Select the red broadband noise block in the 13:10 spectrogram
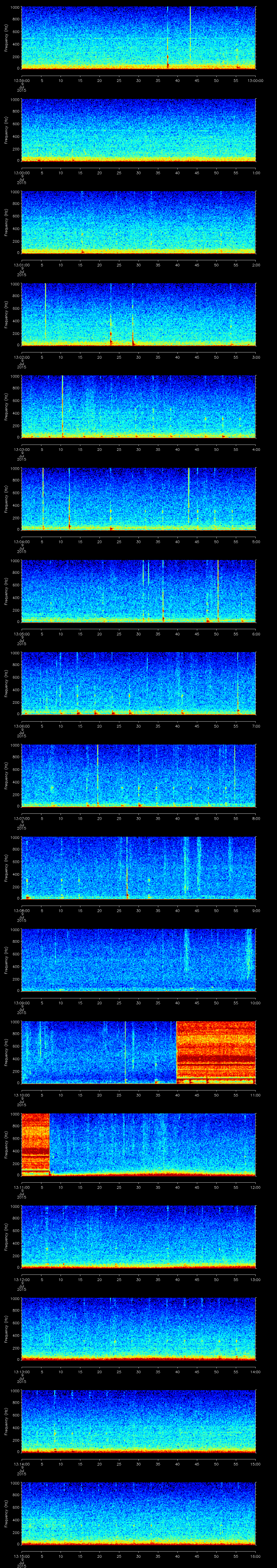 click(x=216, y=1051)
